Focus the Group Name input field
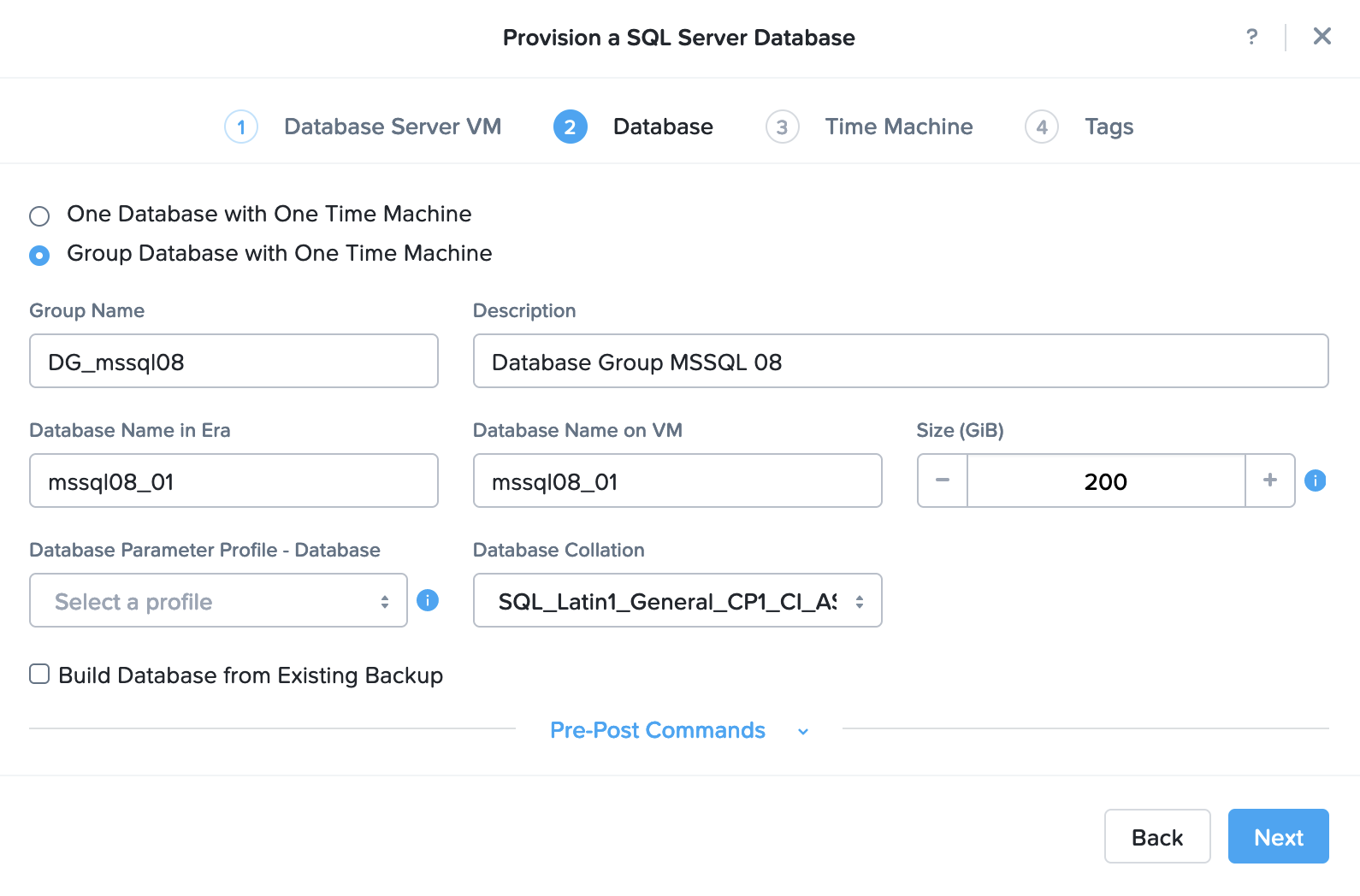The image size is (1360, 896). pyautogui.click(x=234, y=361)
